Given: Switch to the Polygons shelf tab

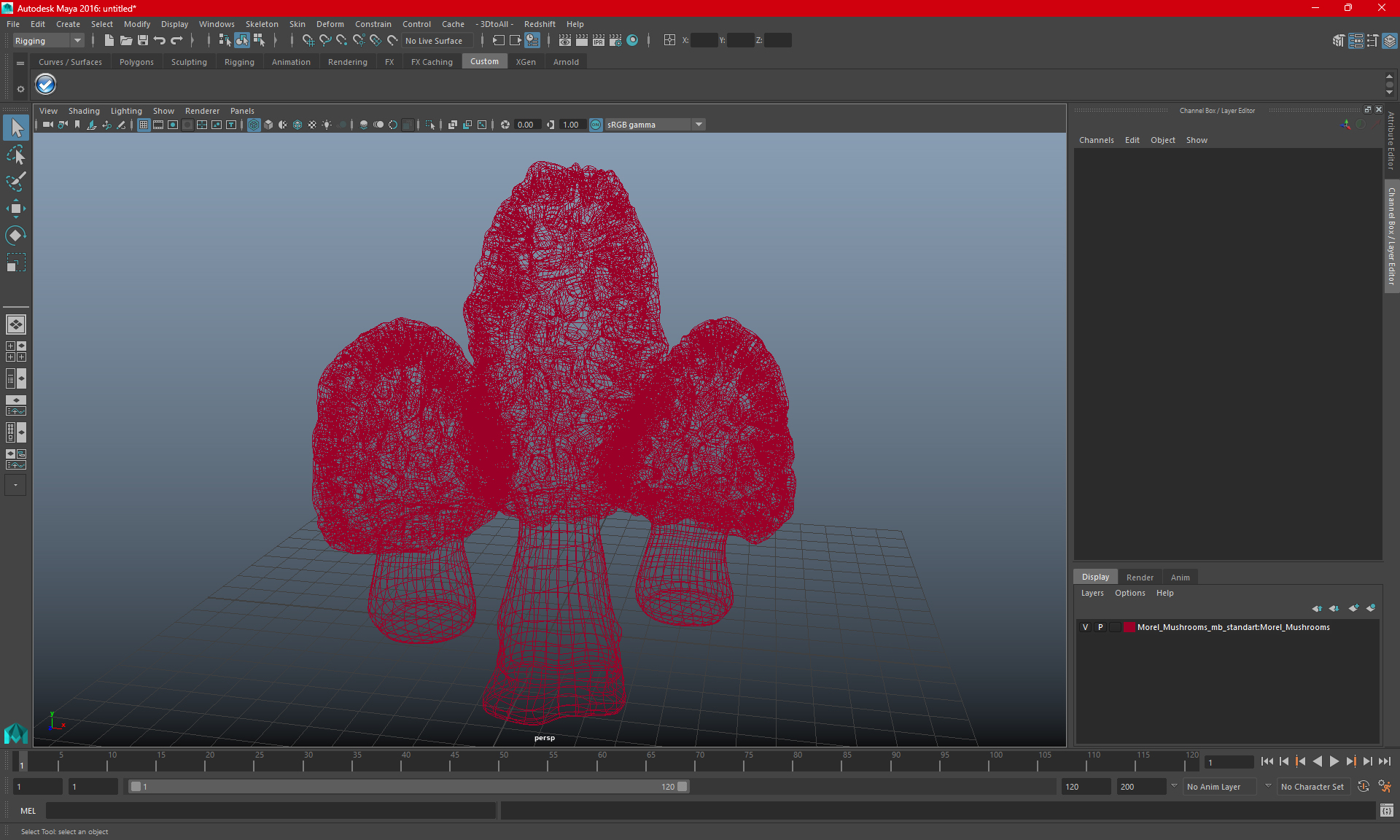Looking at the screenshot, I should (136, 62).
